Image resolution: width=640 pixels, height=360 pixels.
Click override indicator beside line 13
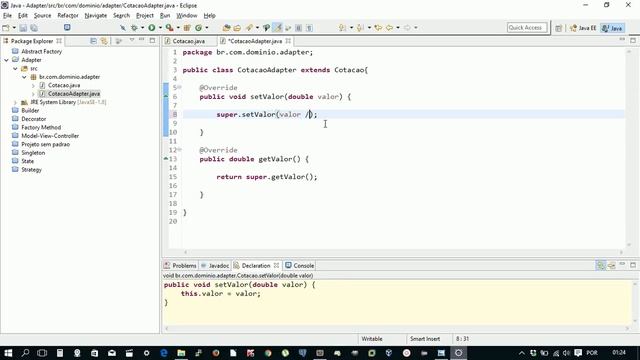click(166, 158)
